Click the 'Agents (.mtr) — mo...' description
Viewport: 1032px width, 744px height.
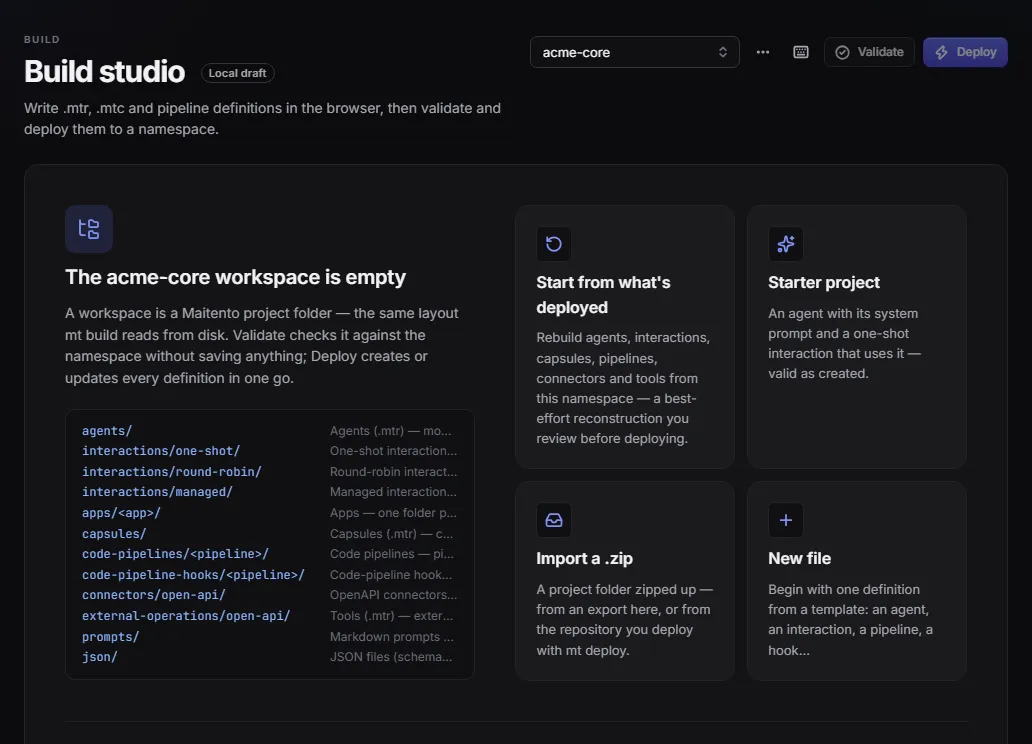pos(390,431)
